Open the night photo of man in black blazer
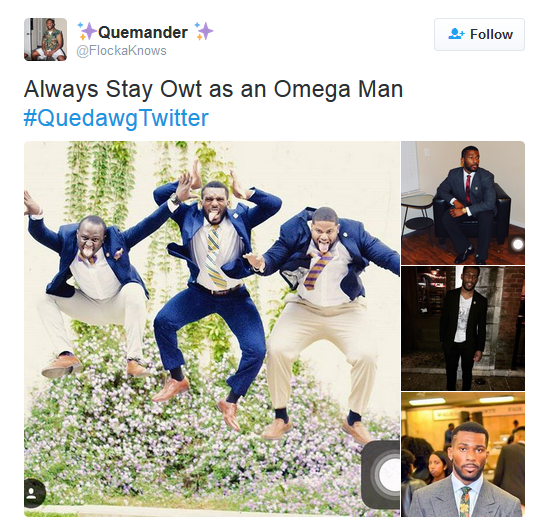Image resolution: width=553 pixels, height=524 pixels. (463, 328)
